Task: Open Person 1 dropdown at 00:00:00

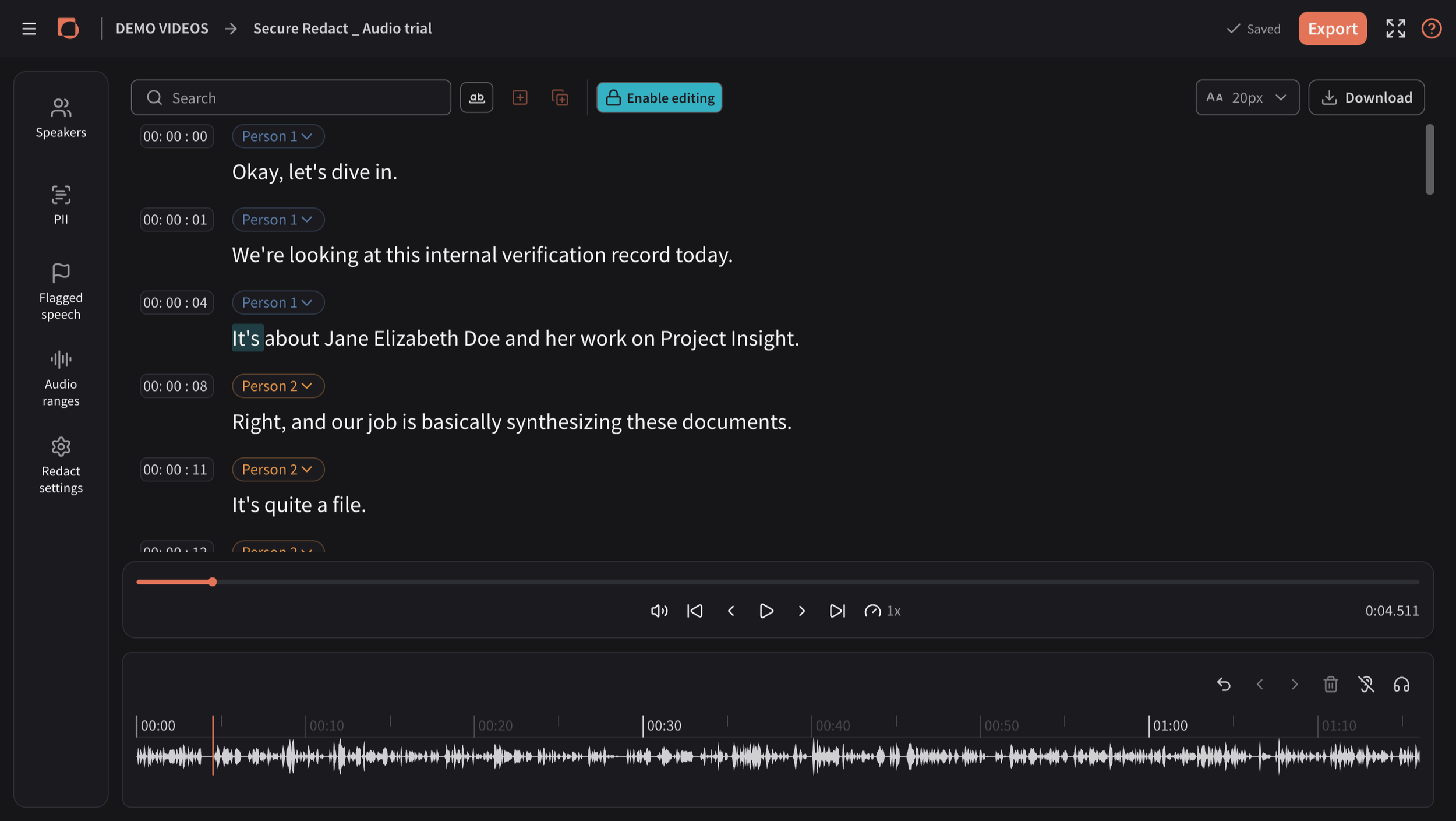Action: pos(278,136)
